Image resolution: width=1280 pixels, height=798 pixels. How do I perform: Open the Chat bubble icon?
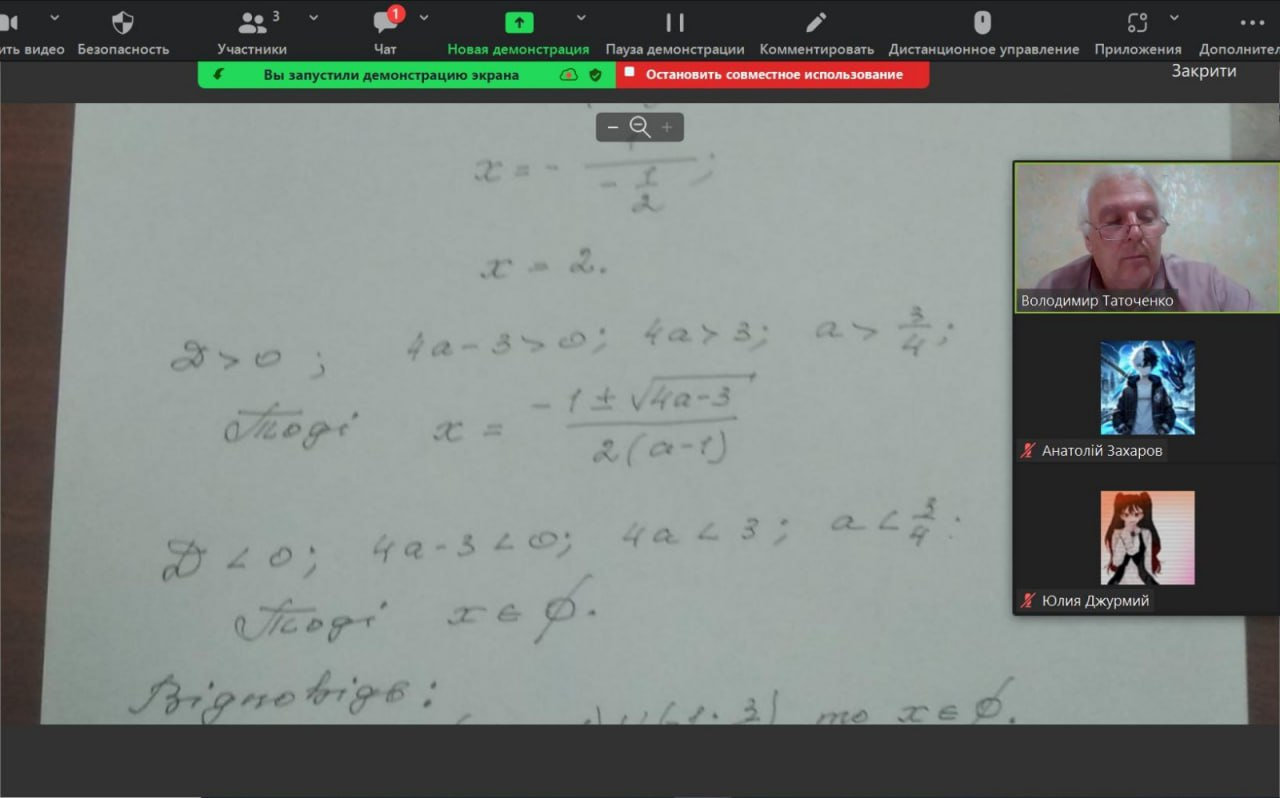385,22
